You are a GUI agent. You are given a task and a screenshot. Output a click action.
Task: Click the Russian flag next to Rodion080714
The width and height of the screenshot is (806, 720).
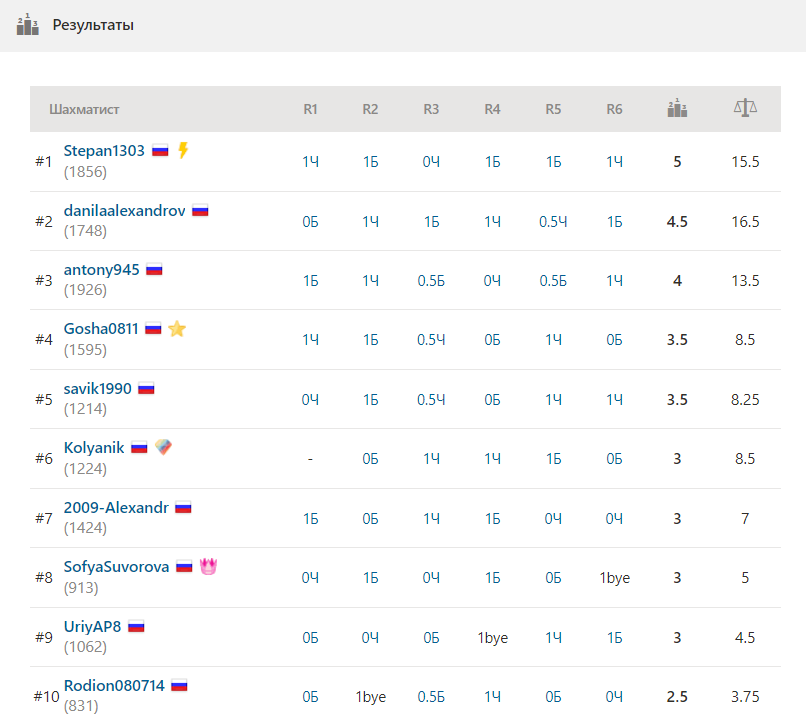pos(179,686)
